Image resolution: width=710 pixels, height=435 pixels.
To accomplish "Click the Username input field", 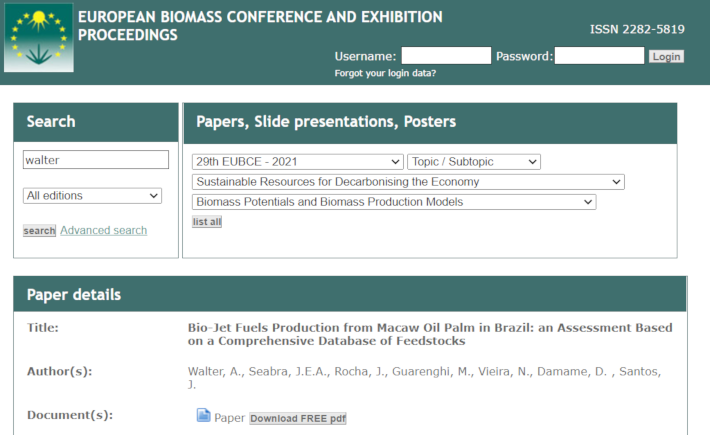I will point(446,56).
